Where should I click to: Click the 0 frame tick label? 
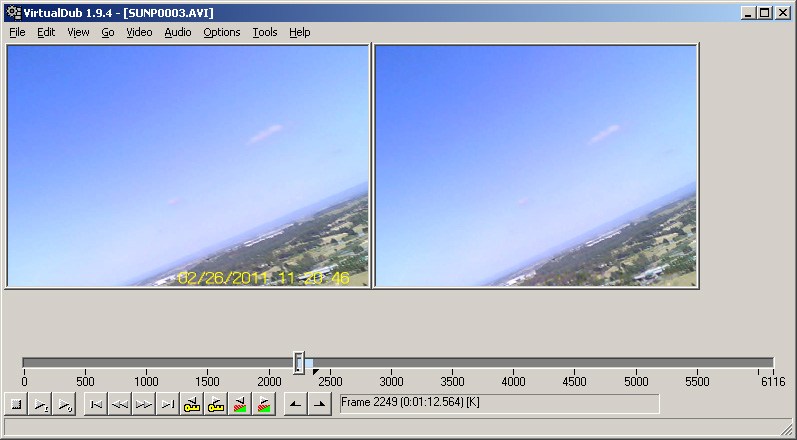click(24, 381)
